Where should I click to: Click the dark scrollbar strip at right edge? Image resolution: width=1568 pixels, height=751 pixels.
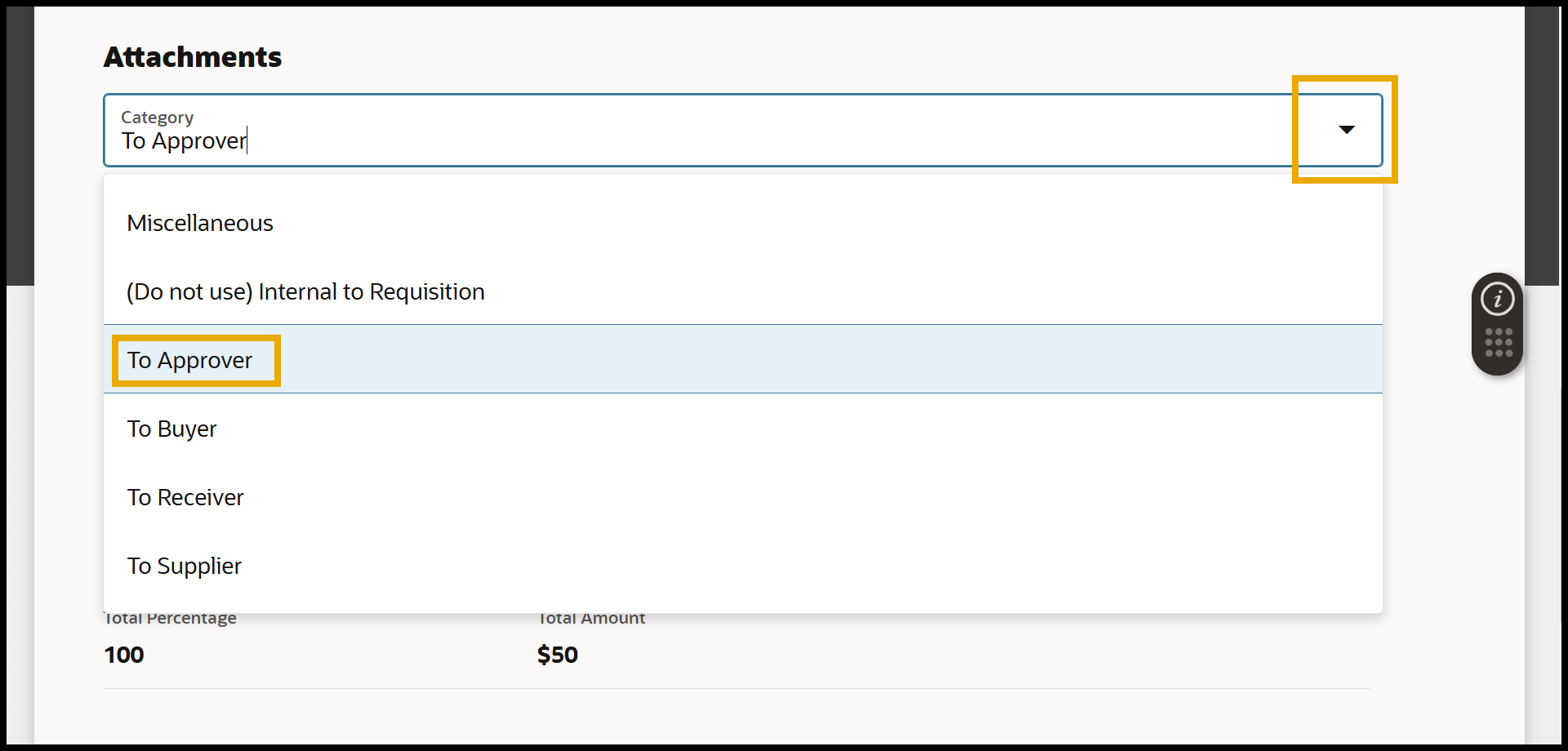[1542, 147]
